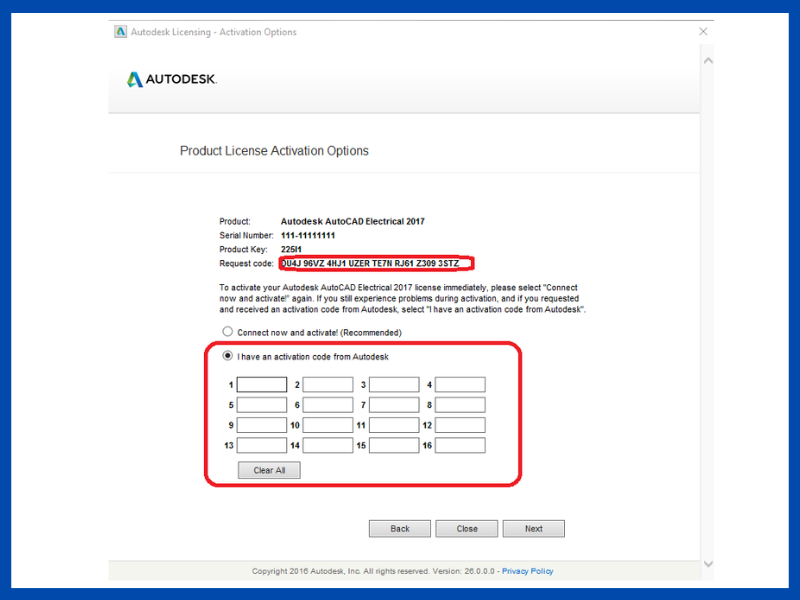
Task: Click activation code field 6
Action: 328,405
